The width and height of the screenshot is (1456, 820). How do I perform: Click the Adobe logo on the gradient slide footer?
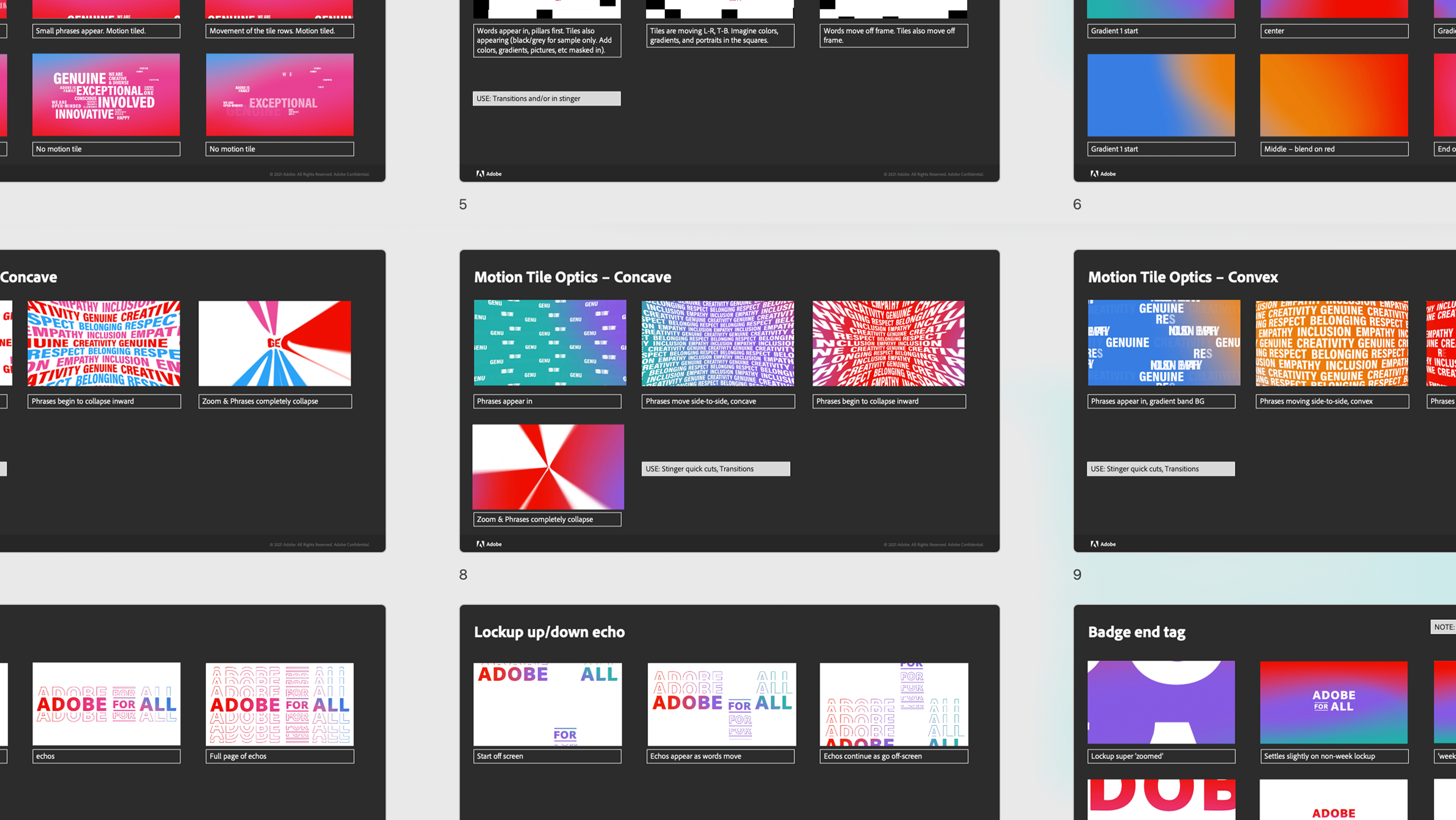(1103, 173)
